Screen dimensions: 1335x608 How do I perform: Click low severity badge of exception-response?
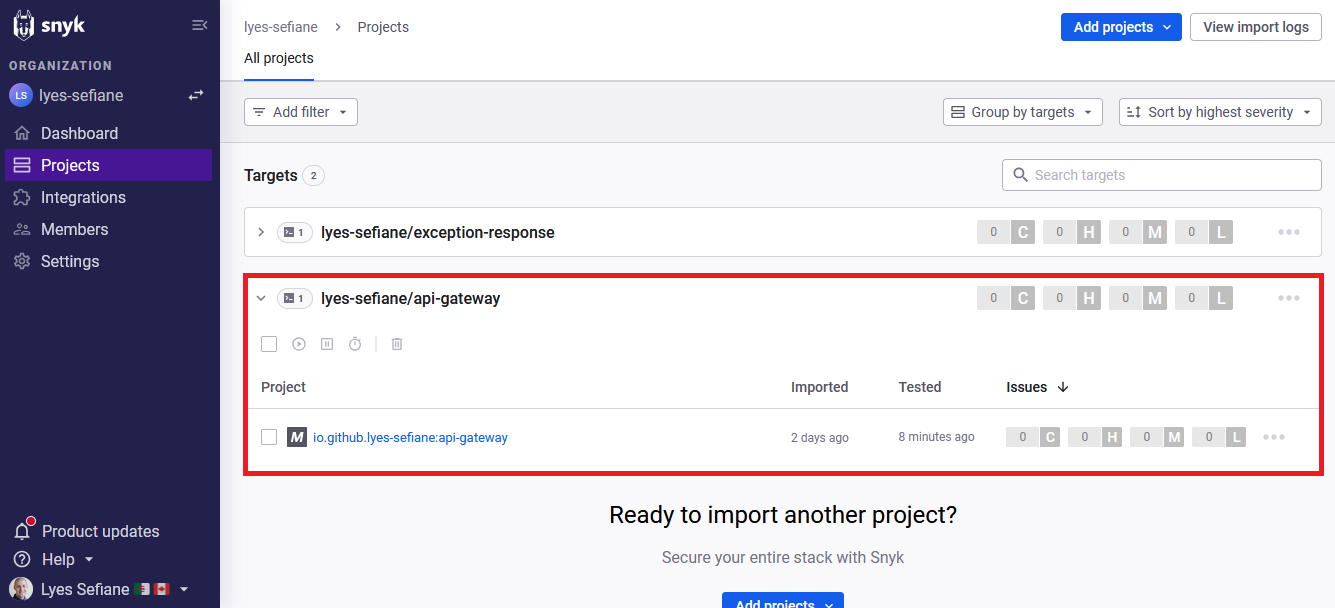tap(1204, 232)
